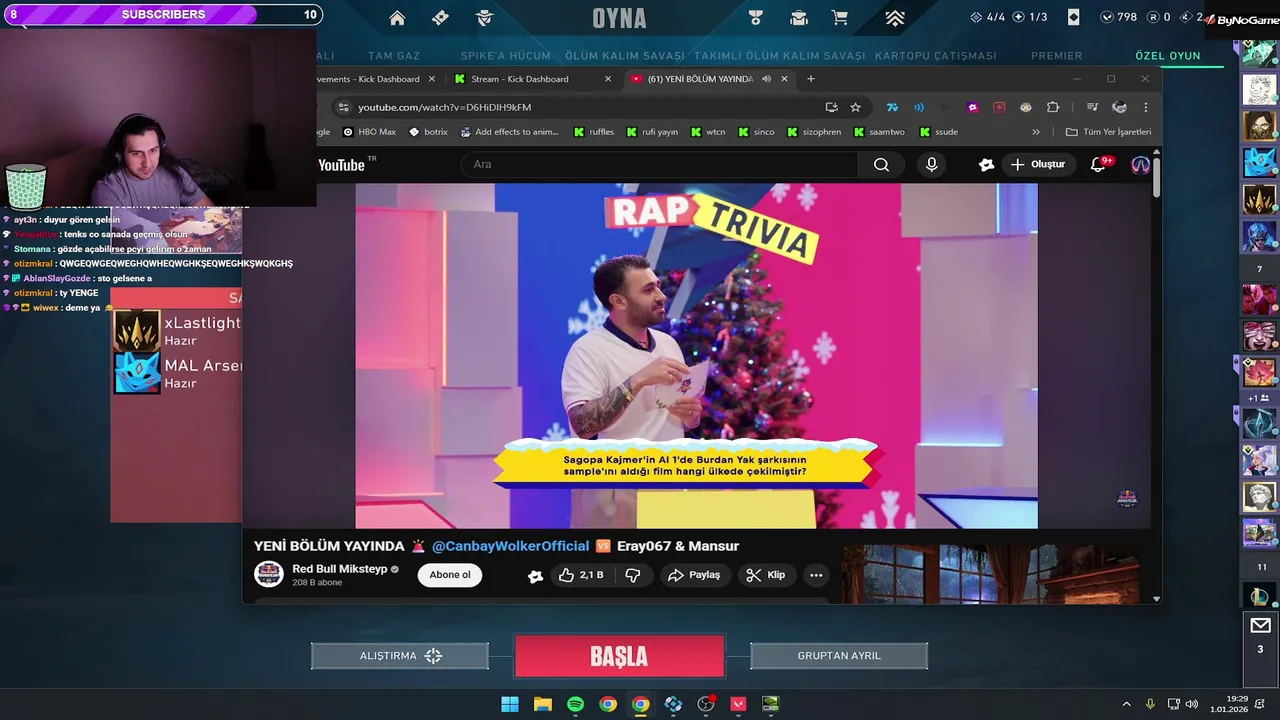This screenshot has height=720, width=1280.
Task: Select KARTOPU ÇATIŞMASI mode tab
Action: click(x=935, y=56)
